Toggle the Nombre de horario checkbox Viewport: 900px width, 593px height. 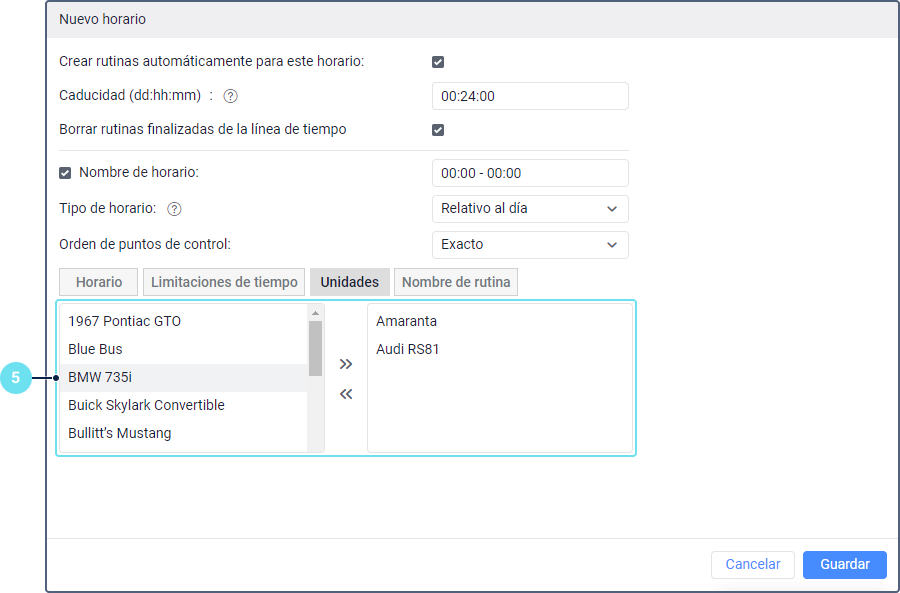point(66,173)
